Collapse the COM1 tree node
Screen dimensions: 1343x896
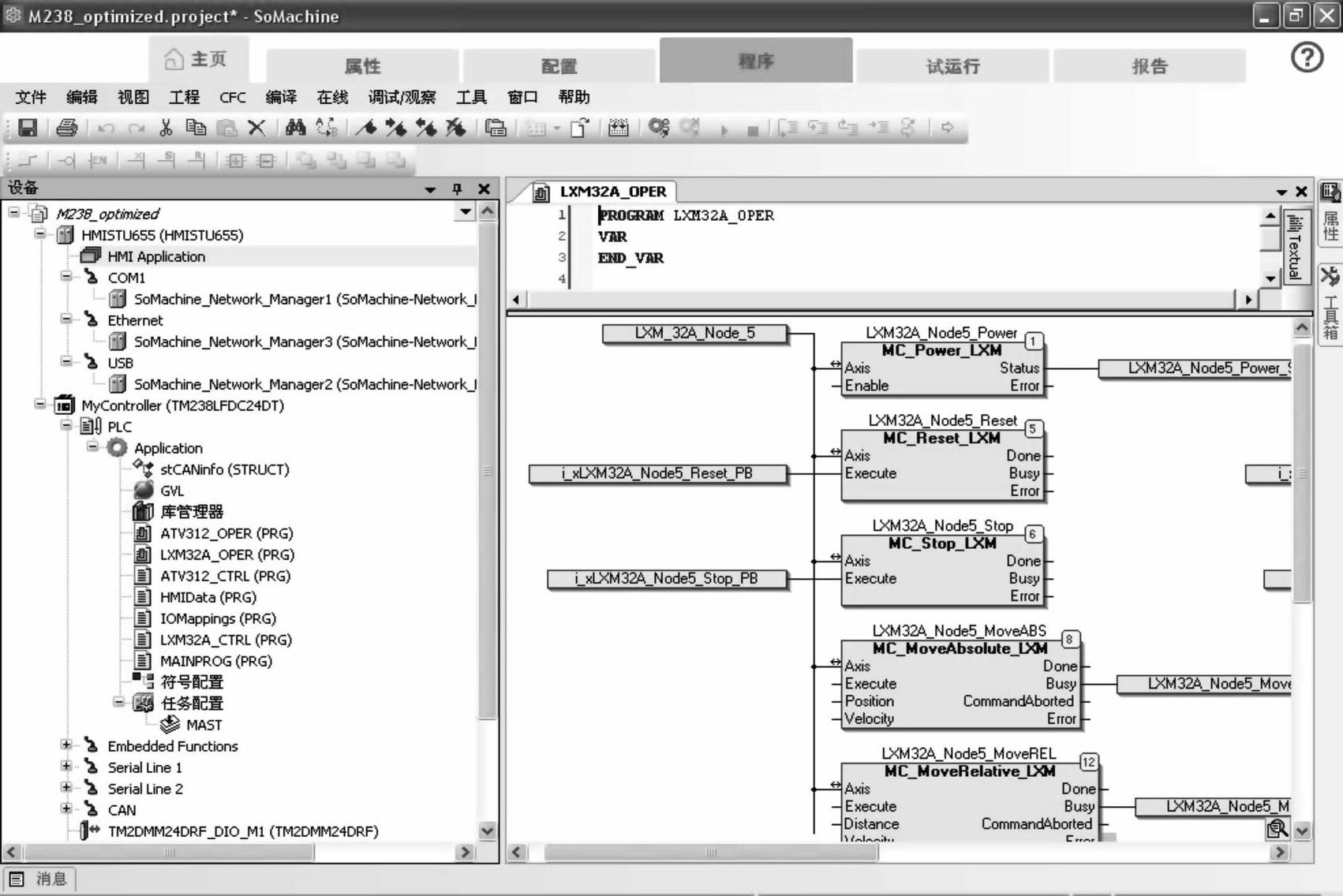pyautogui.click(x=66, y=277)
